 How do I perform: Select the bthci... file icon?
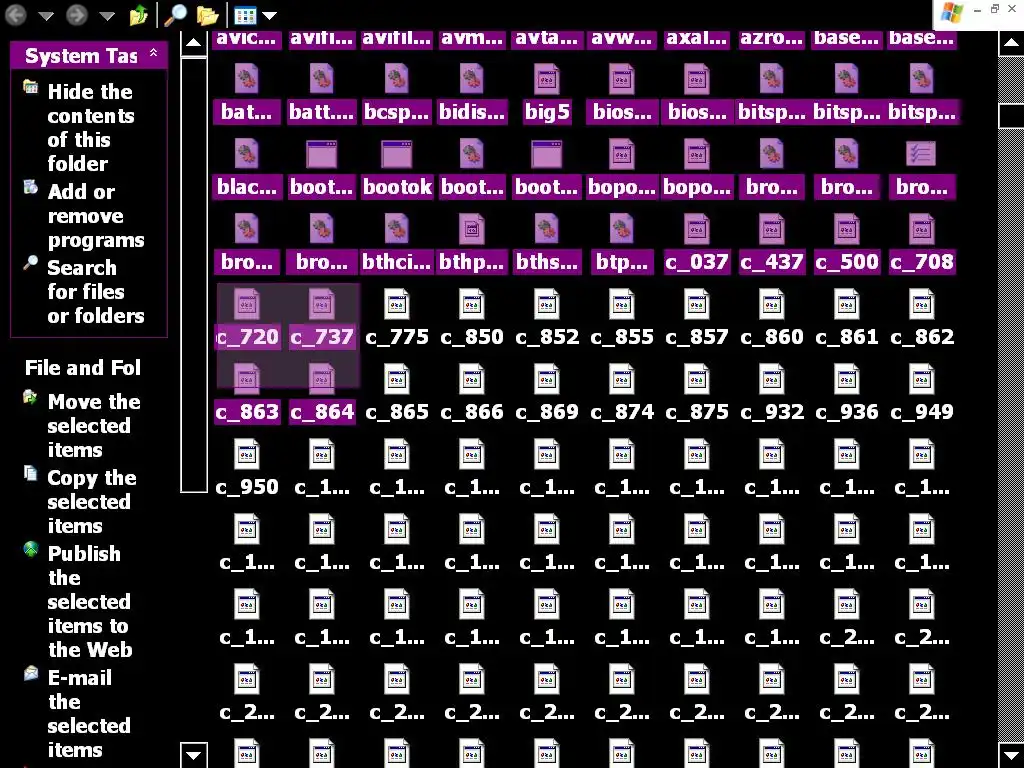pos(396,229)
